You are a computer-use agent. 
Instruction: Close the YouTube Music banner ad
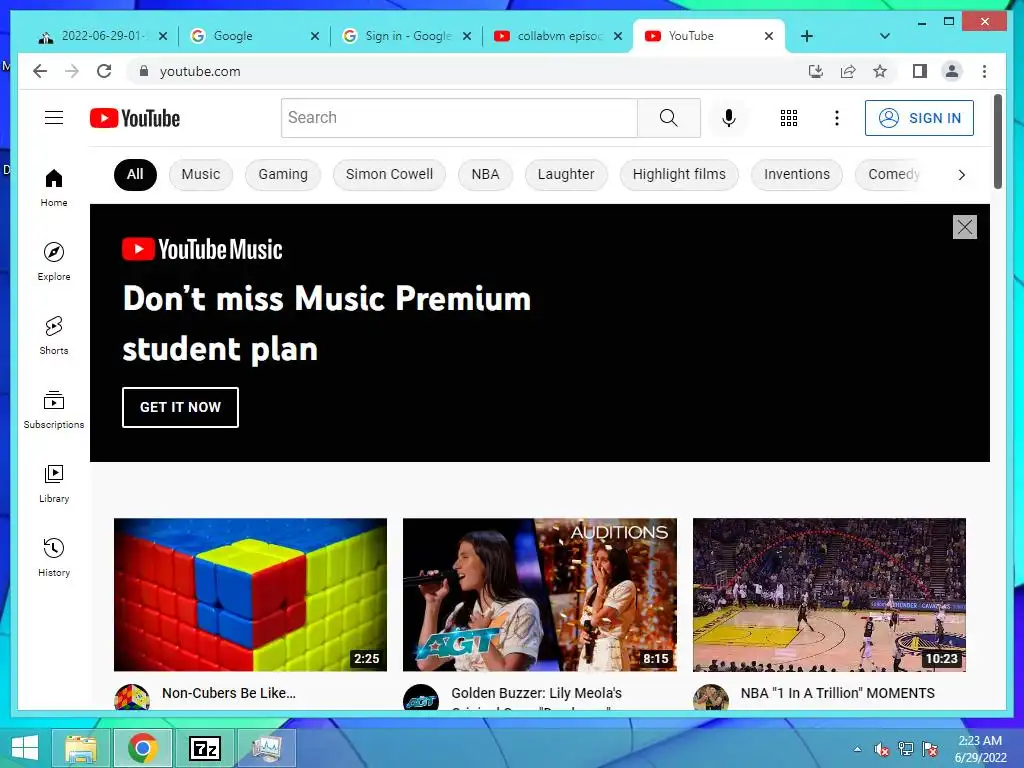tap(965, 227)
